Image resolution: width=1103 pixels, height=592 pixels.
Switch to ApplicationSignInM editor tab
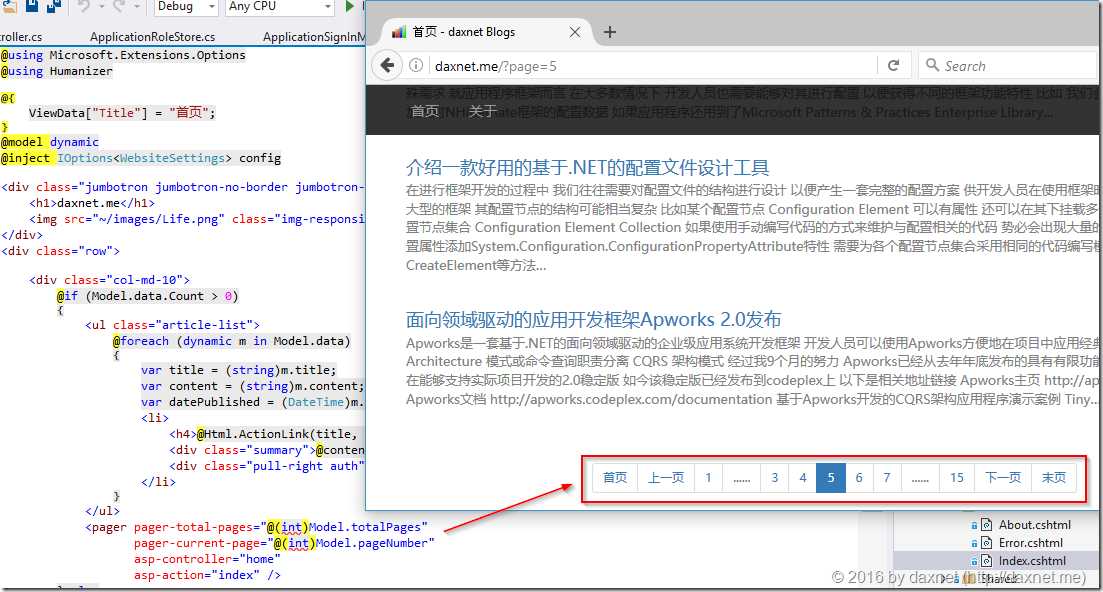[314, 37]
